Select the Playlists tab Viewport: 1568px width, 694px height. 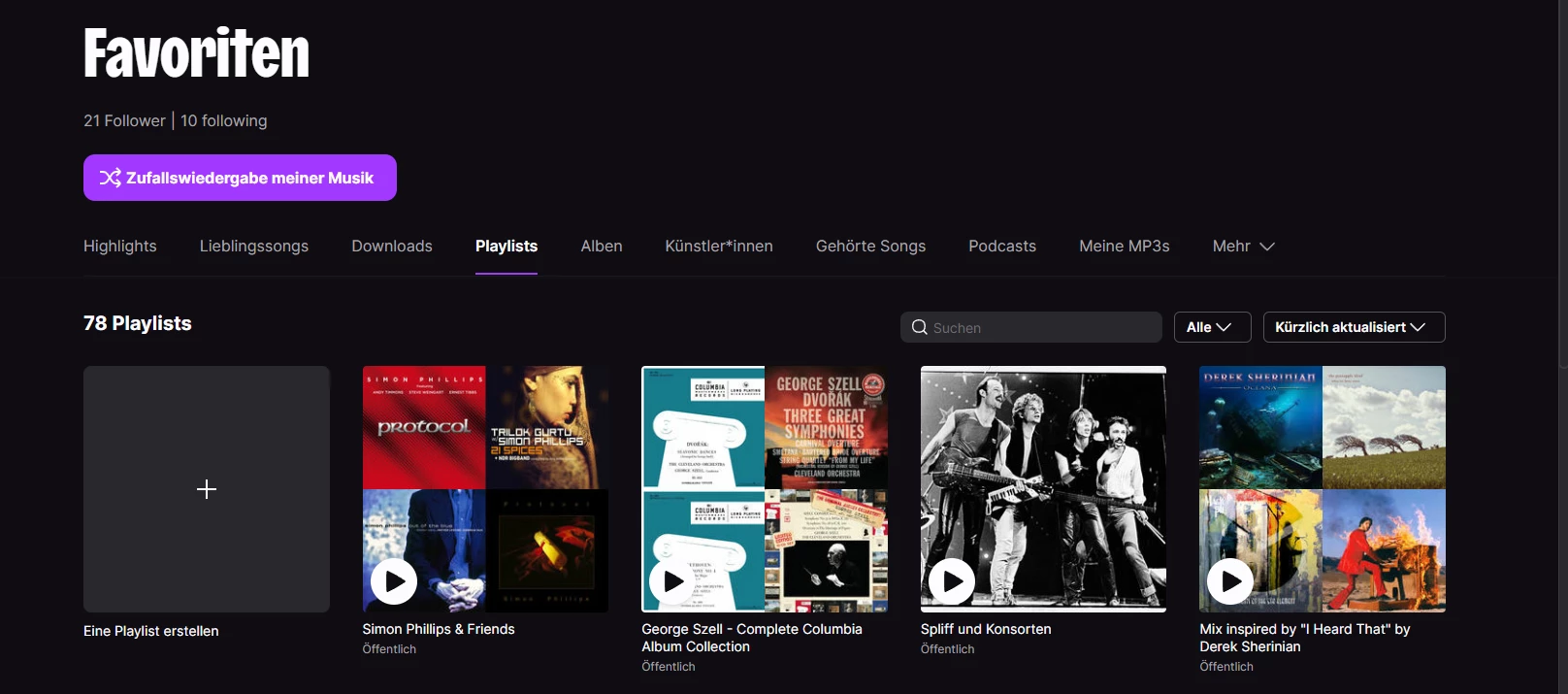[506, 247]
